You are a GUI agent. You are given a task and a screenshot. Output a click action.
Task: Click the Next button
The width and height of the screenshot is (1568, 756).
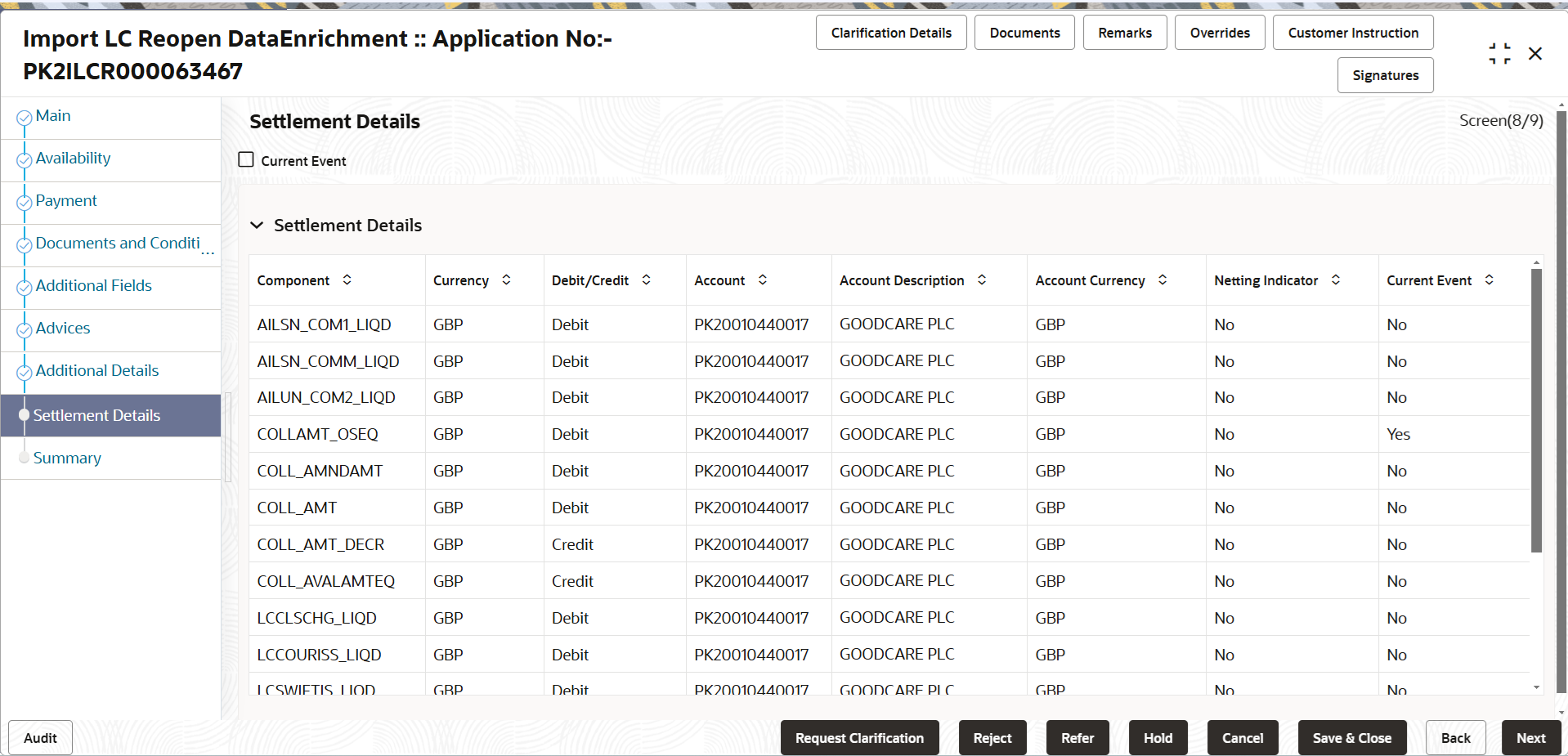pos(1530,737)
